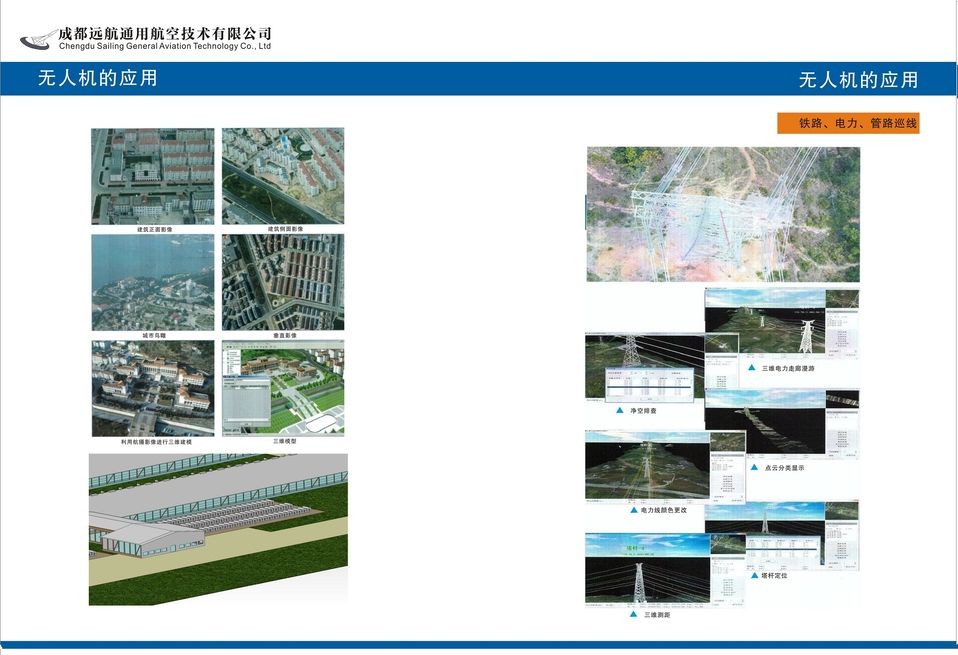
Task: Click the blue triangle beside 净空排查
Action: point(620,411)
